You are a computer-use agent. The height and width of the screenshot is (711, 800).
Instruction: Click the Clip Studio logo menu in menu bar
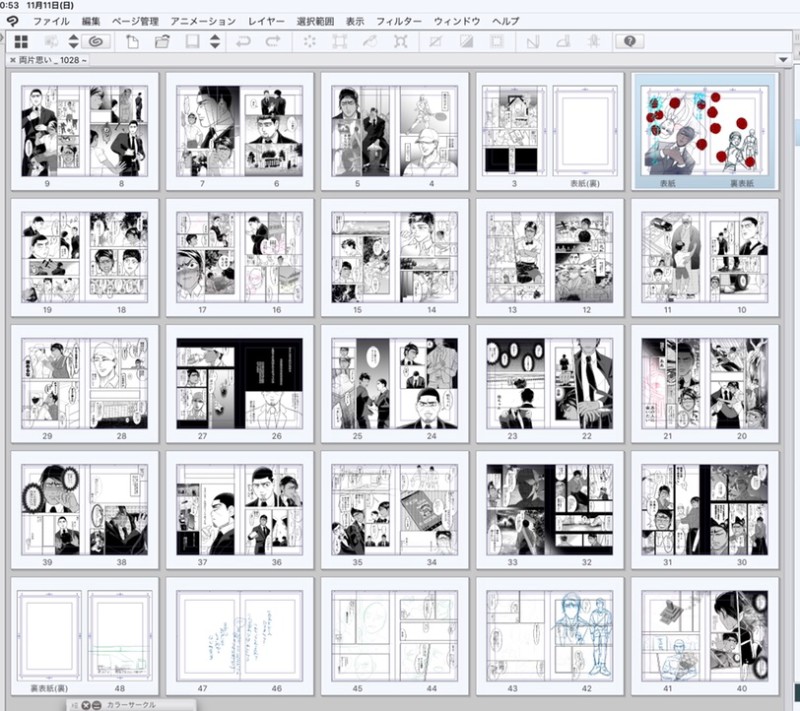(12, 21)
